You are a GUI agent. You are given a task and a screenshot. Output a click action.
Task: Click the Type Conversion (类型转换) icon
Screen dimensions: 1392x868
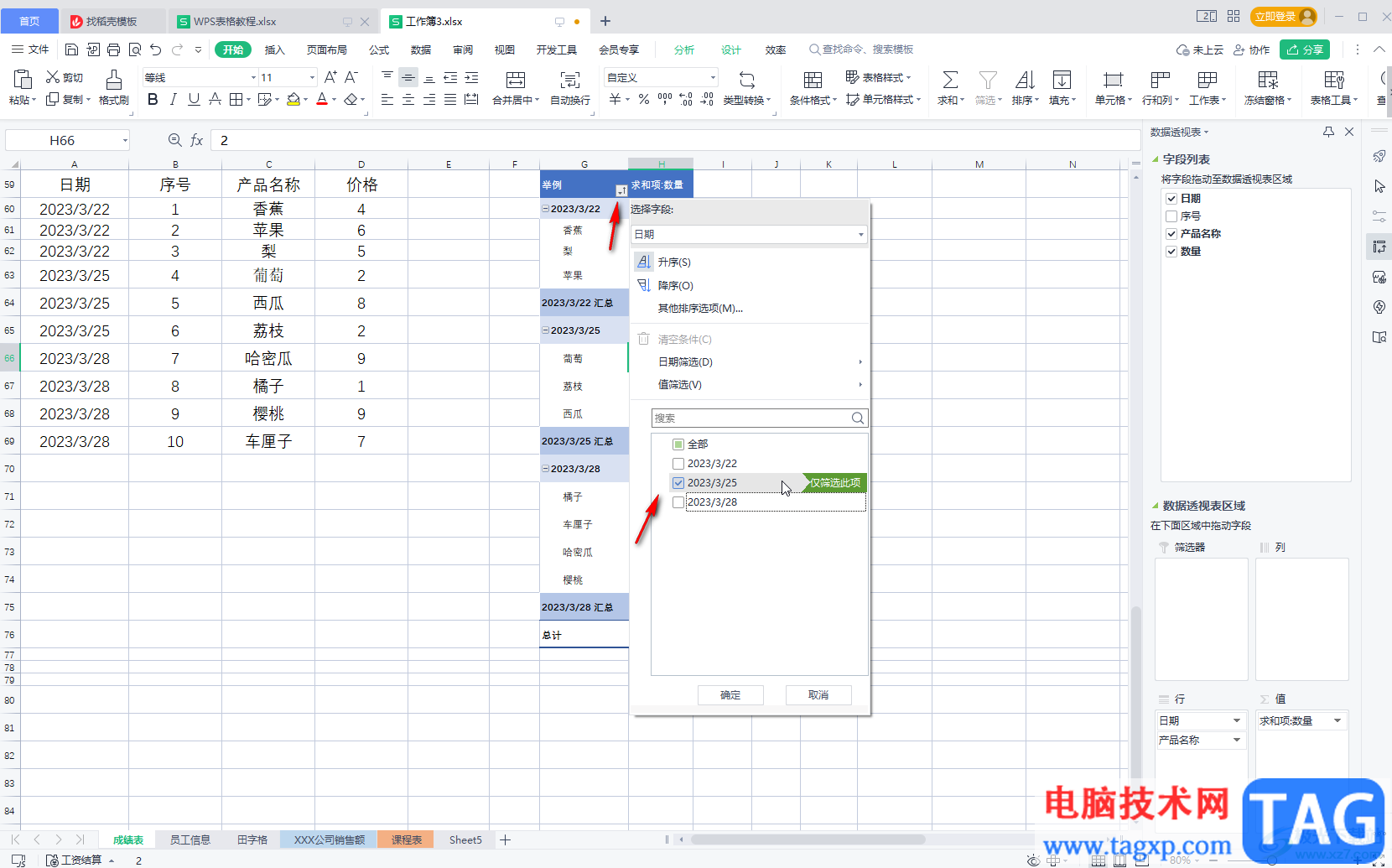click(746, 80)
